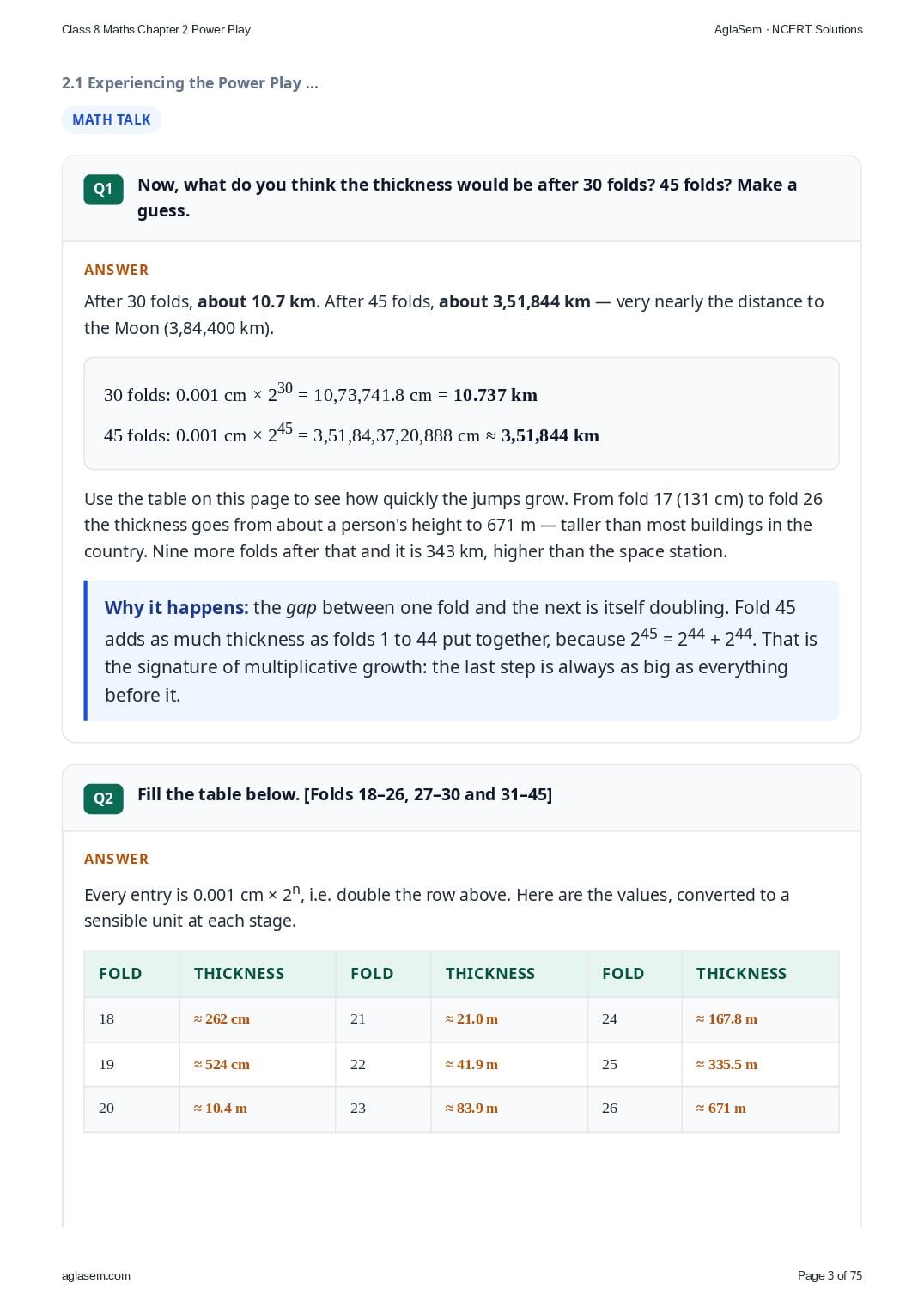Image resolution: width=924 pixels, height=1307 pixels.
Task: Select the MATH TALK pill label
Action: 112,119
